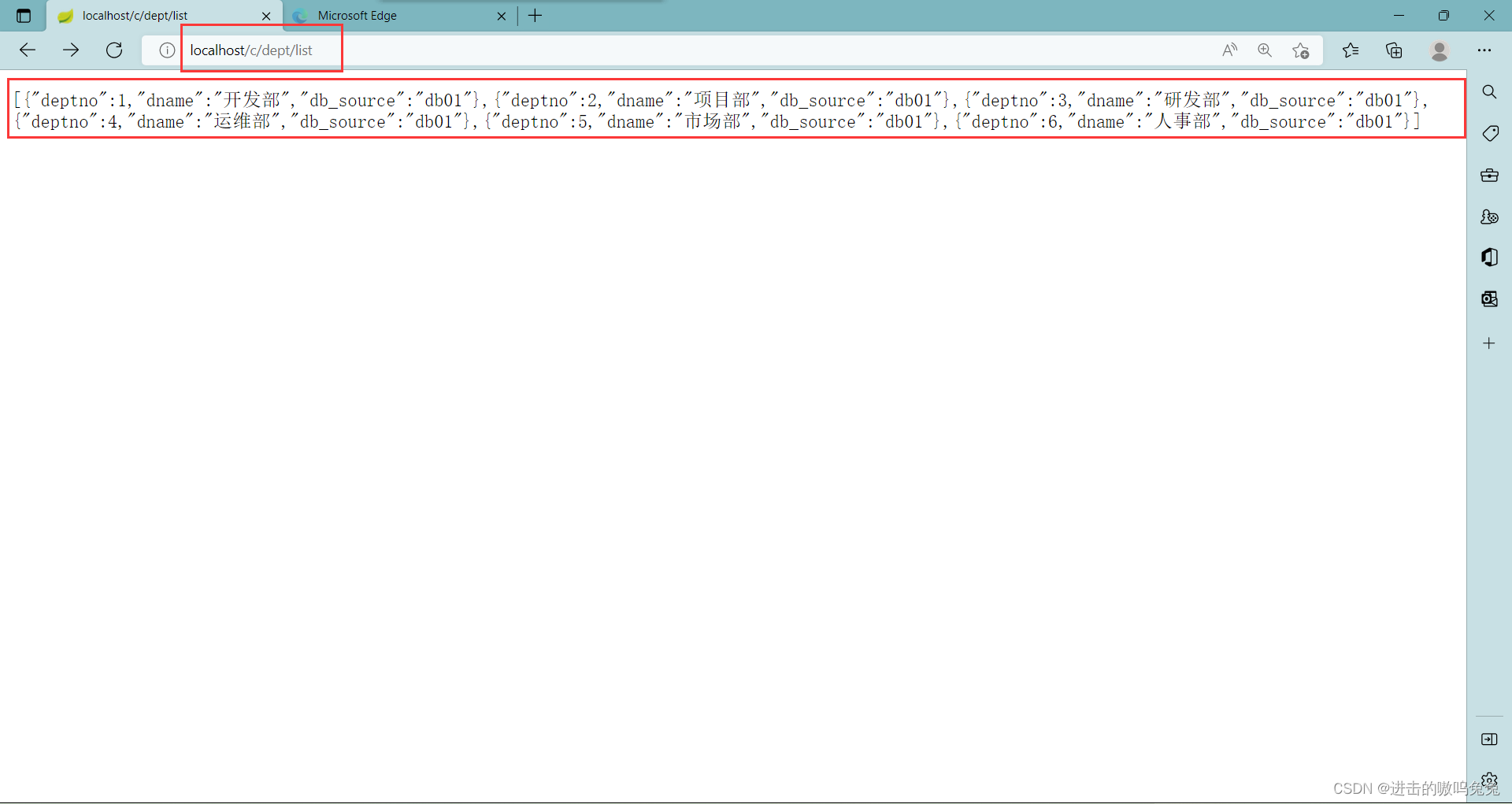
Task: Minimize the browser window
Action: (x=1399, y=16)
